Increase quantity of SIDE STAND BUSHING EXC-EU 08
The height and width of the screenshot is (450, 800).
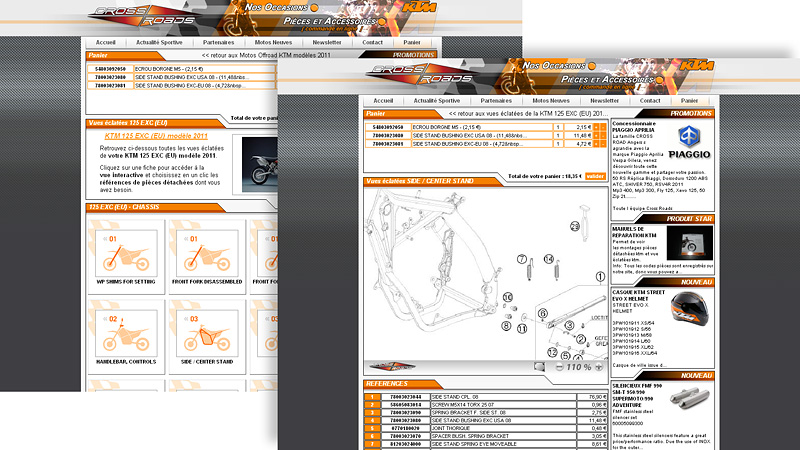596,144
